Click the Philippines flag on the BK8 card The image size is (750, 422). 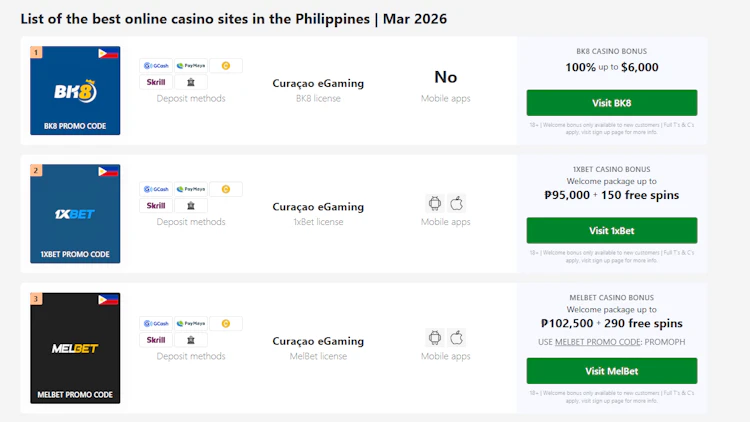(108, 53)
